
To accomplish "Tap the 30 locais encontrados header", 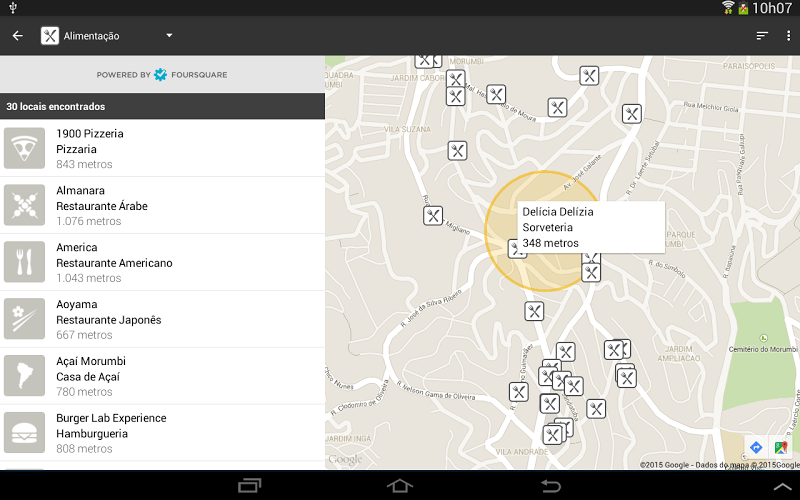I will point(162,106).
